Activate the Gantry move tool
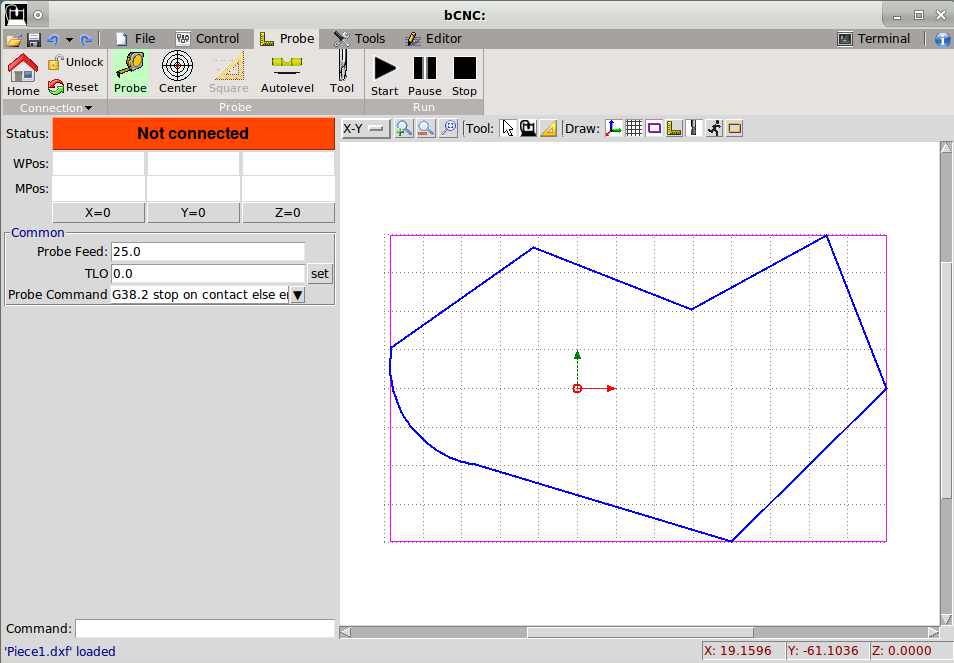 [x=528, y=128]
